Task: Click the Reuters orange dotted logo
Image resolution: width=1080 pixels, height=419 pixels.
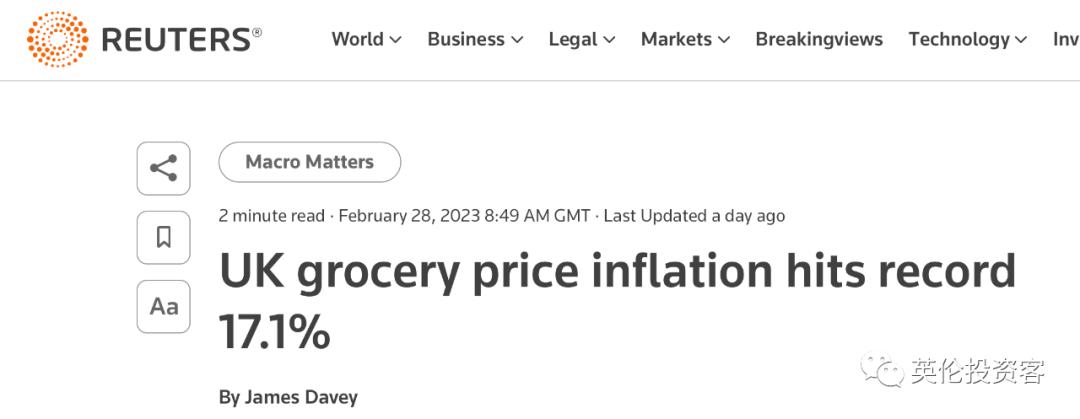Action: click(57, 40)
